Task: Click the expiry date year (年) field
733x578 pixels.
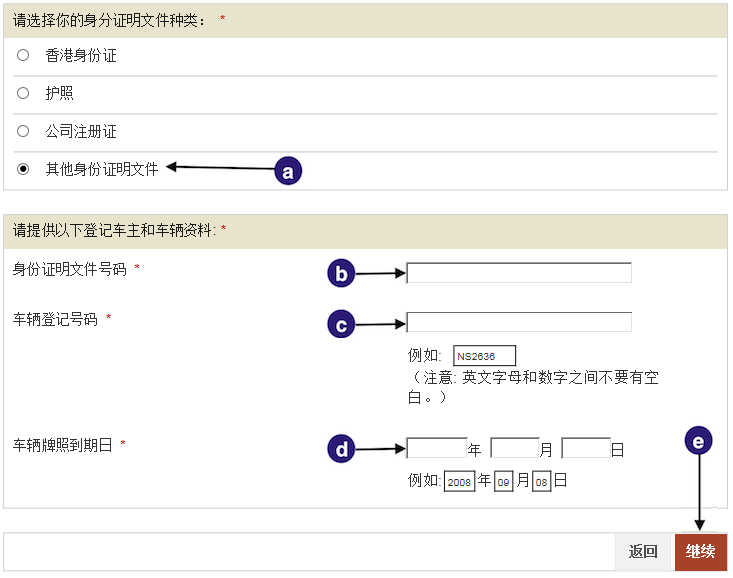Action: (x=437, y=448)
